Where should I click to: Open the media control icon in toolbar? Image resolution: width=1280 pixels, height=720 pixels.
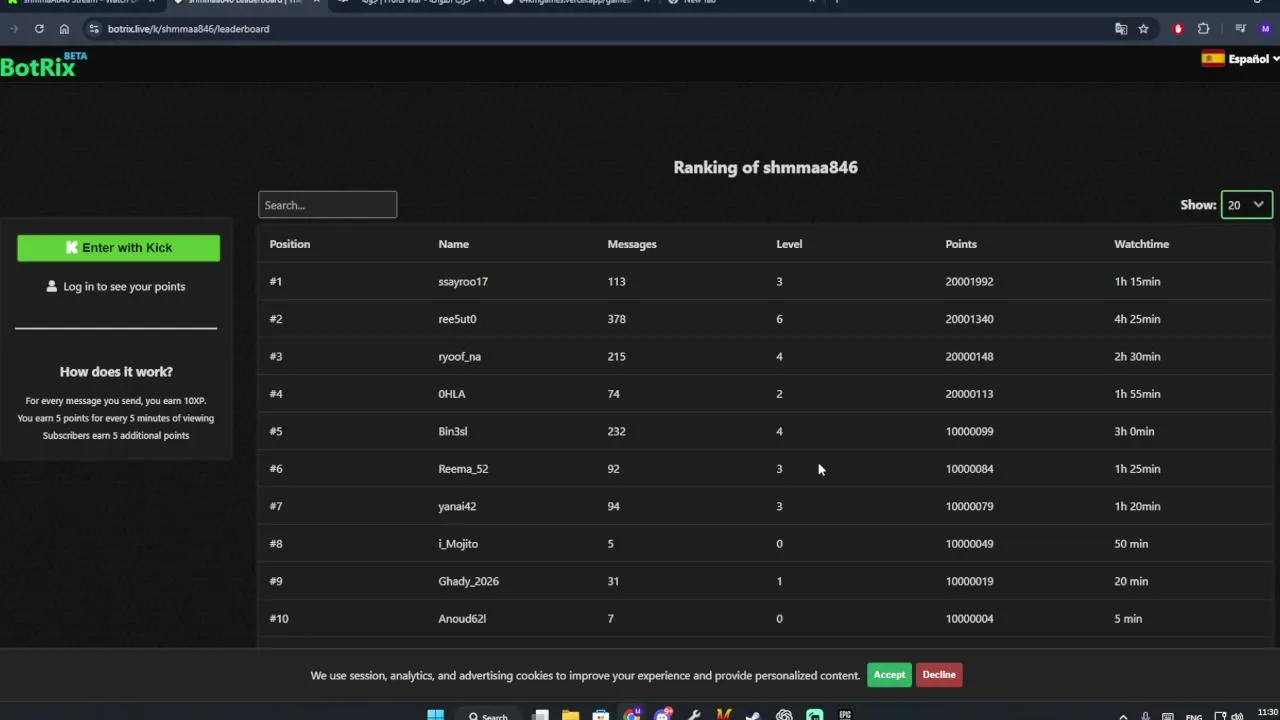(1240, 29)
